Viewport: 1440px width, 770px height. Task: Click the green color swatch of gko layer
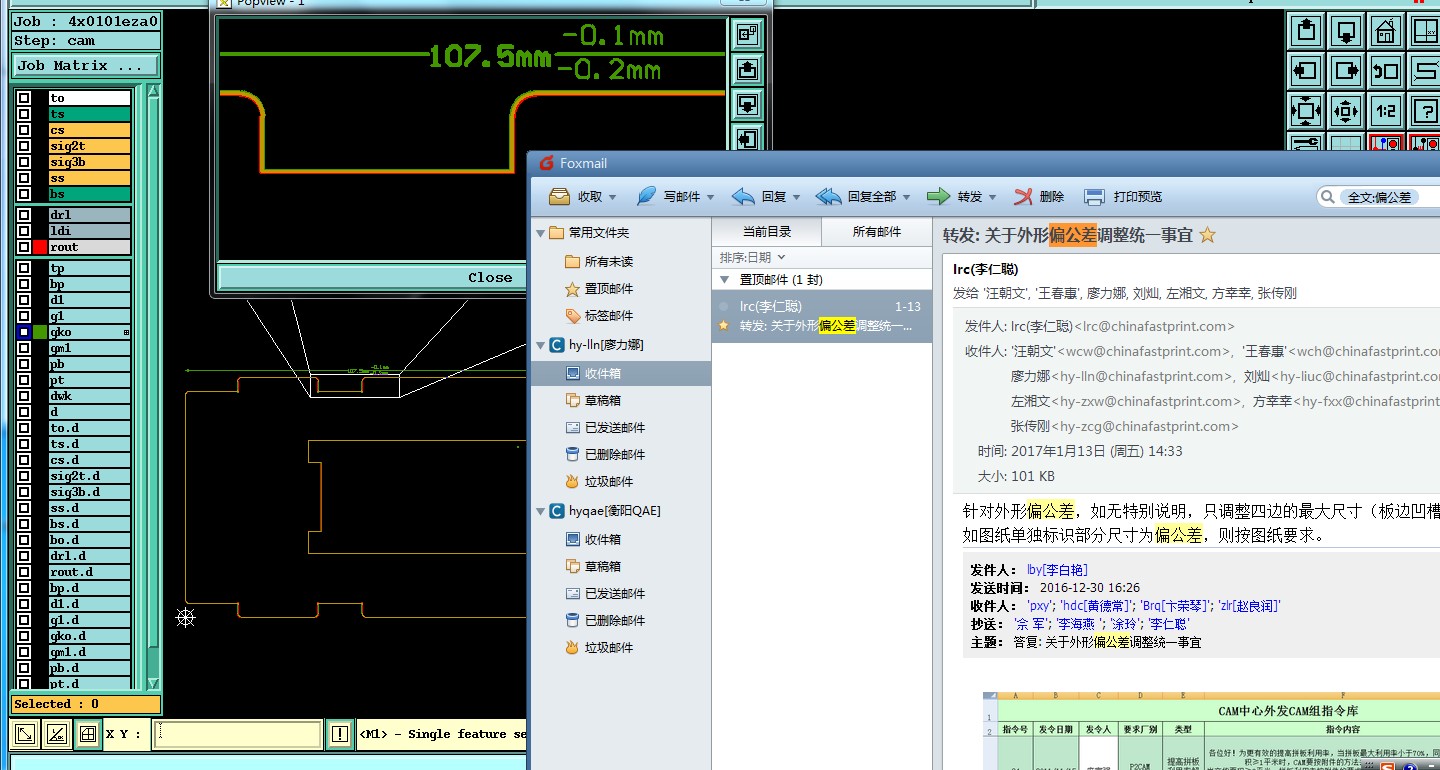(x=40, y=332)
